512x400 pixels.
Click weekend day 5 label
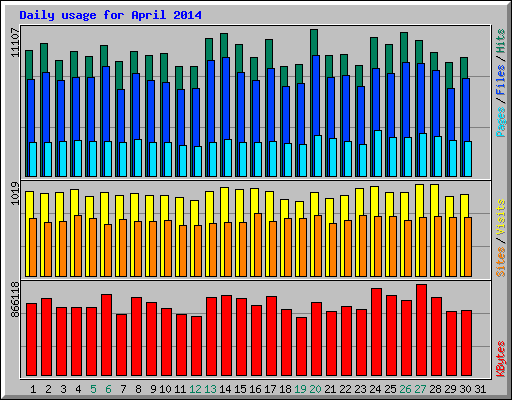point(93,389)
